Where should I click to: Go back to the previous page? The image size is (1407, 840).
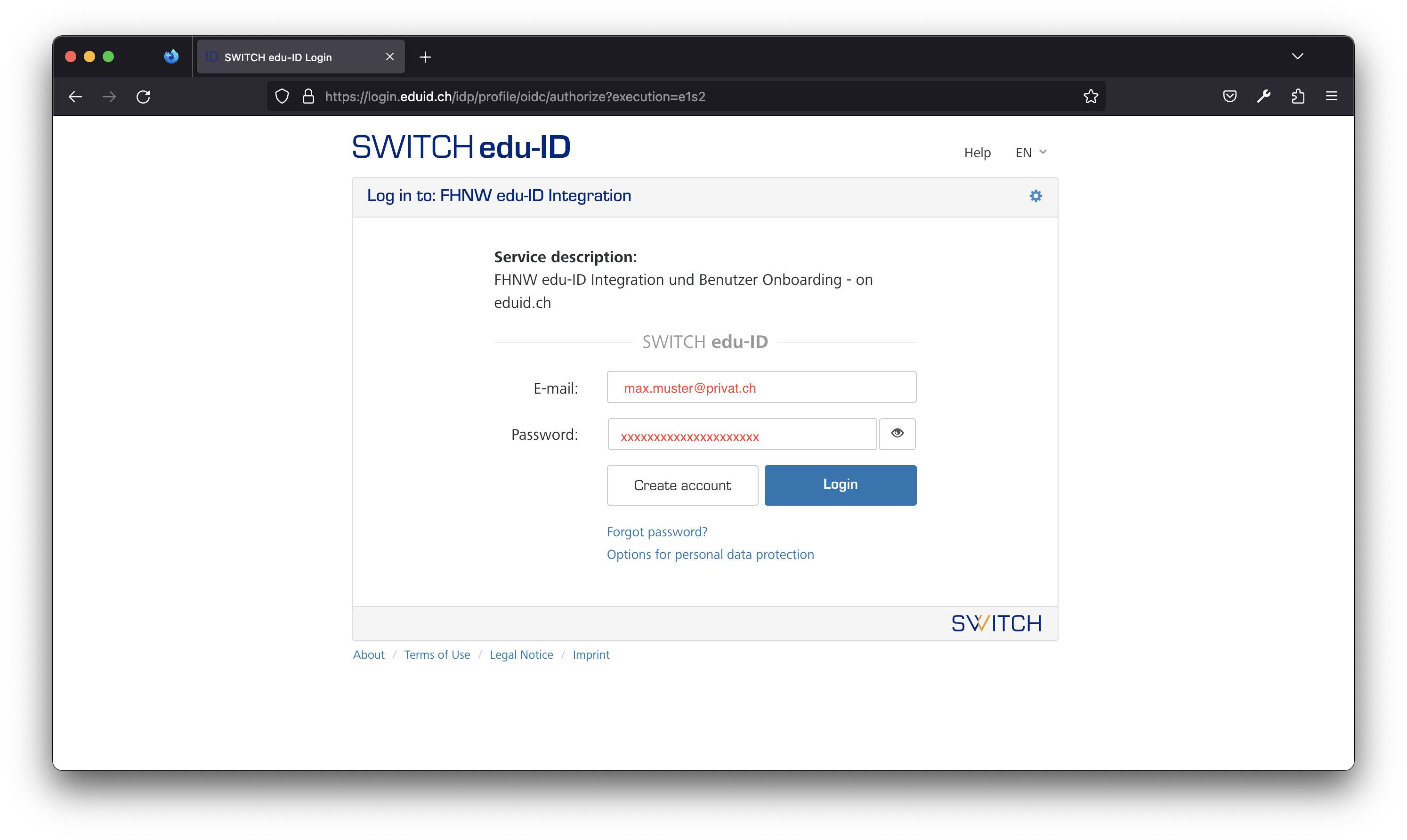75,97
